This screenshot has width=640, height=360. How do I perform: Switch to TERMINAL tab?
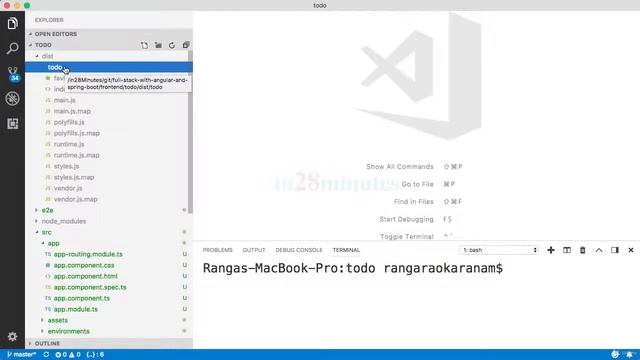tap(346, 250)
